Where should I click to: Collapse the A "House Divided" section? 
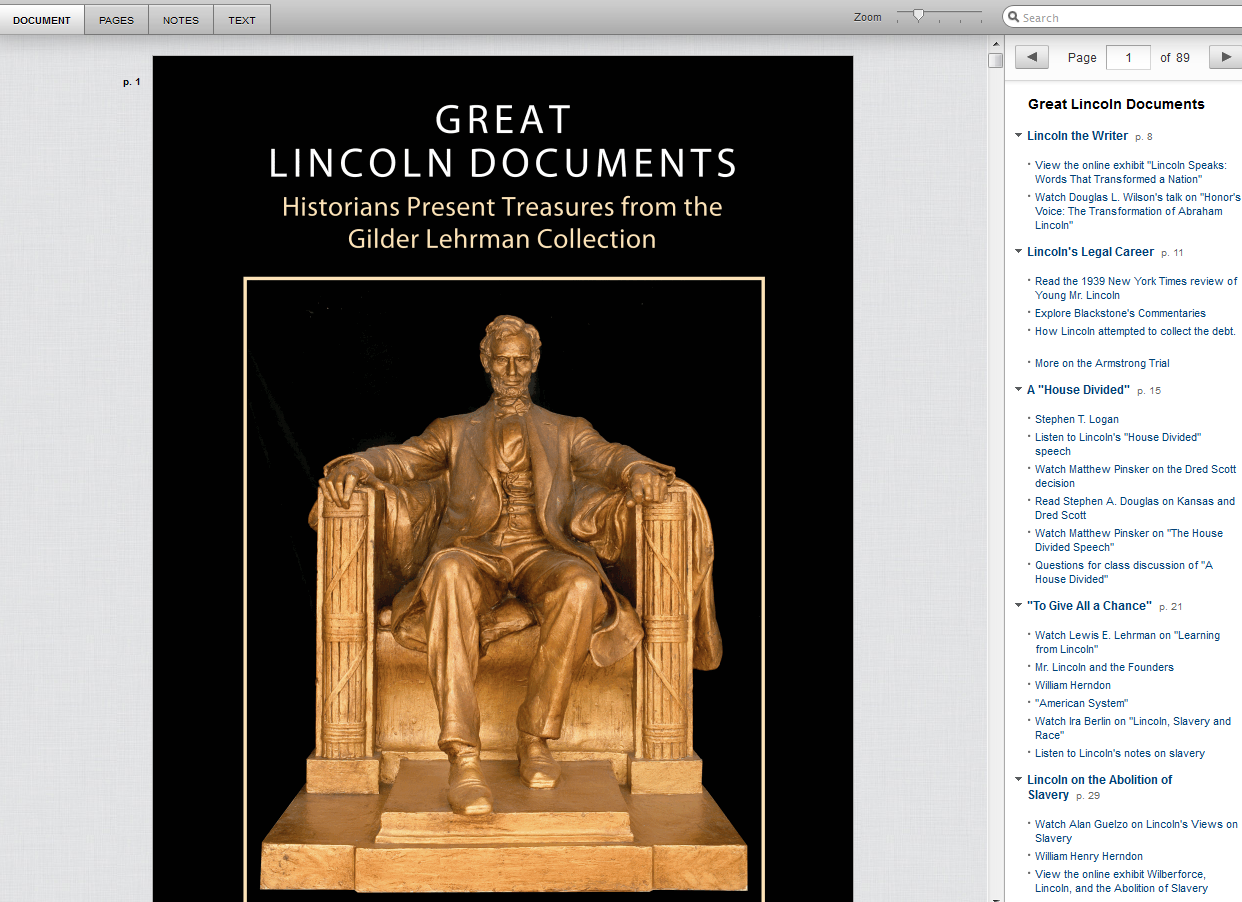point(1018,390)
